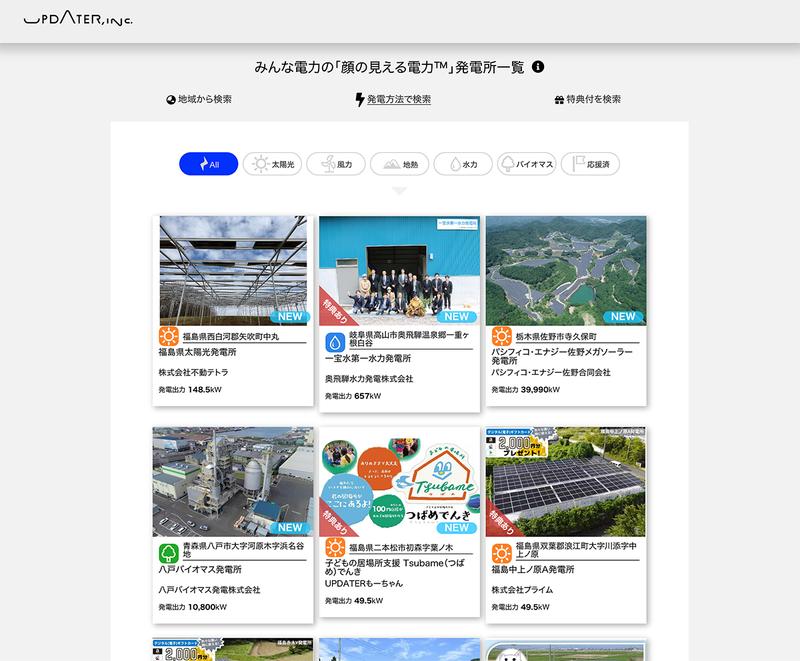Filter plants by 水力 hydro
The image size is (800, 661).
[463, 164]
